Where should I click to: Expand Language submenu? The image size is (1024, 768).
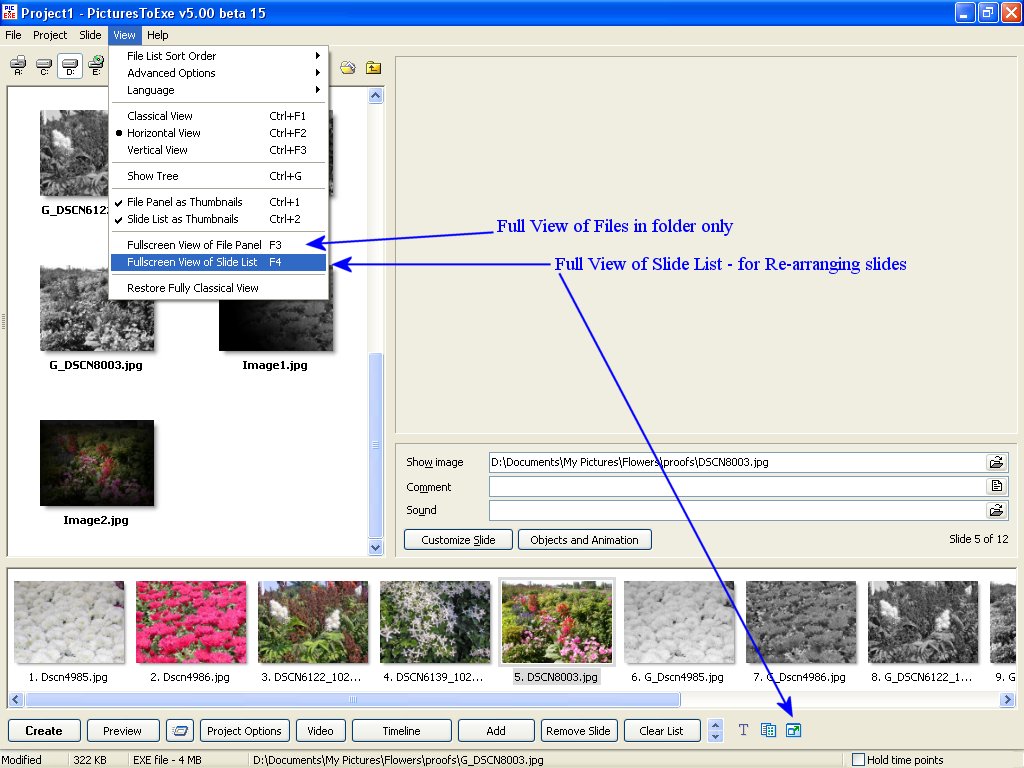[x=218, y=89]
